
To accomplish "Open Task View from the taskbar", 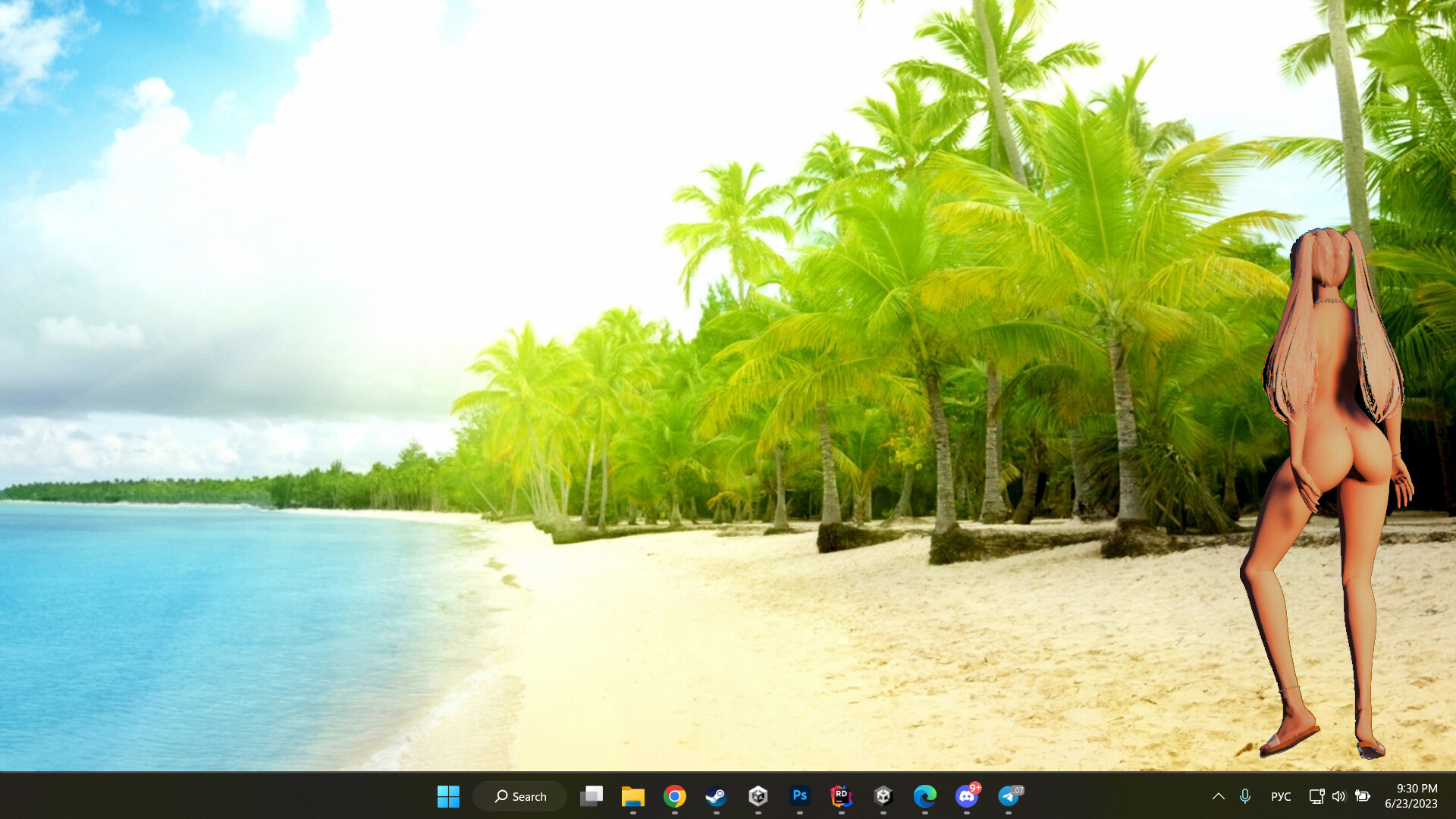I will point(591,796).
